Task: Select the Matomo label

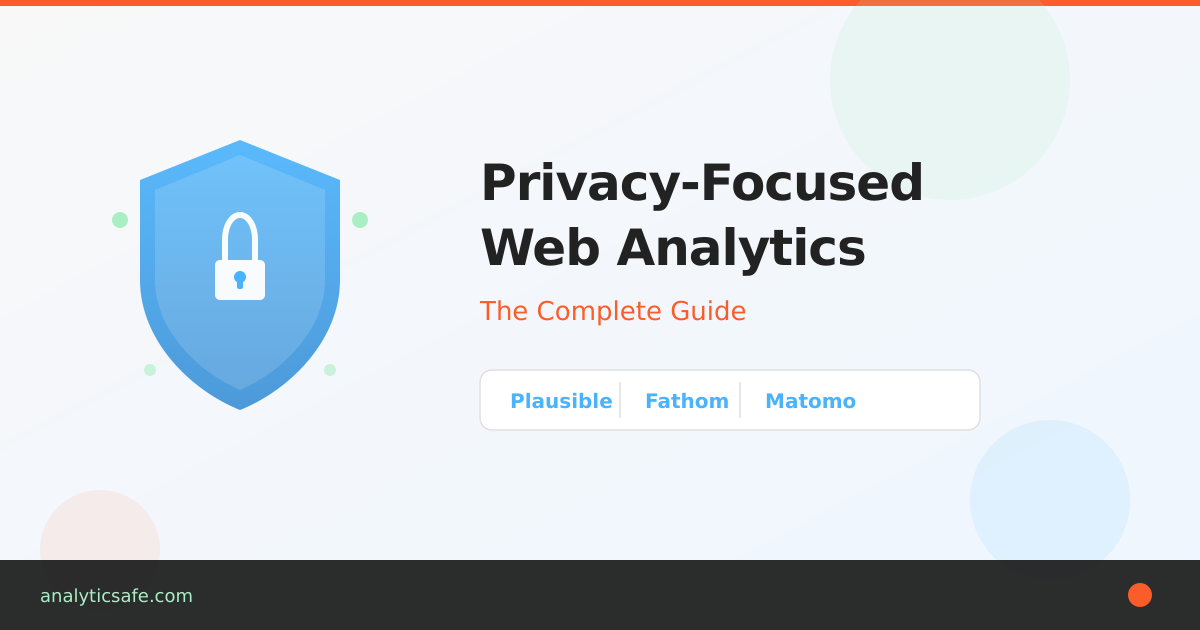Action: (810, 401)
